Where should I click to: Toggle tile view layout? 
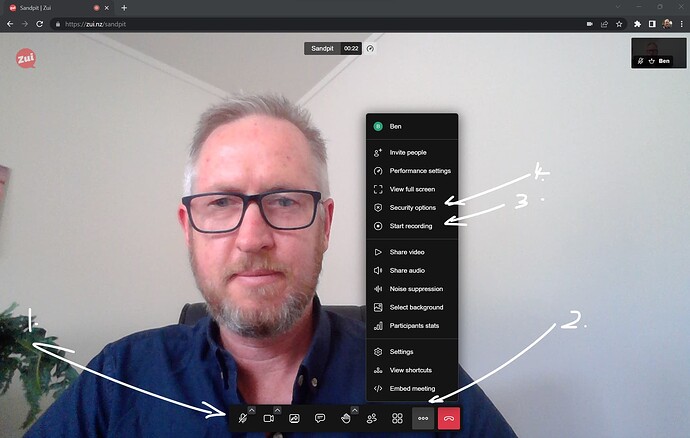pos(397,418)
